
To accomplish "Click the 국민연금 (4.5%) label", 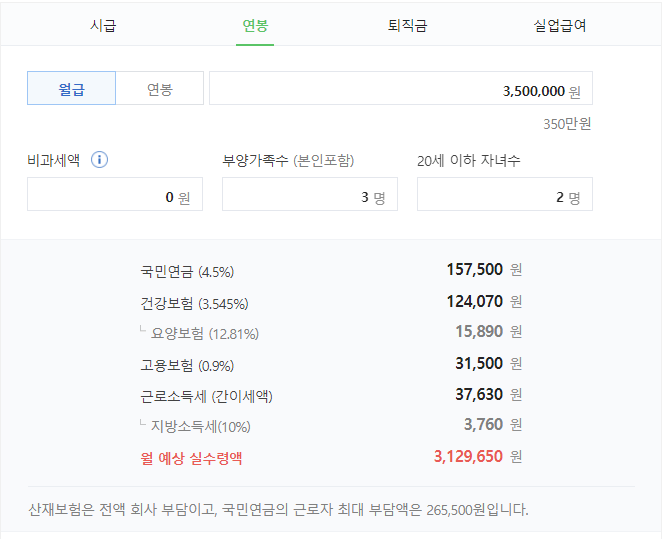I will pos(187,271).
